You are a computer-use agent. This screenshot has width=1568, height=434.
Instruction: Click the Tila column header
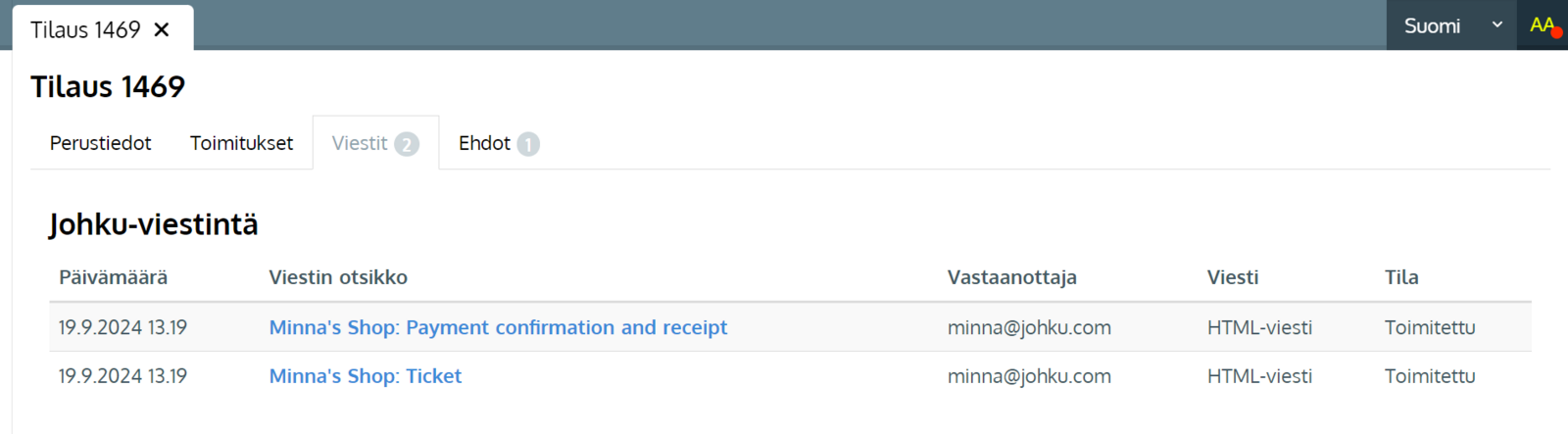pyautogui.click(x=1401, y=277)
